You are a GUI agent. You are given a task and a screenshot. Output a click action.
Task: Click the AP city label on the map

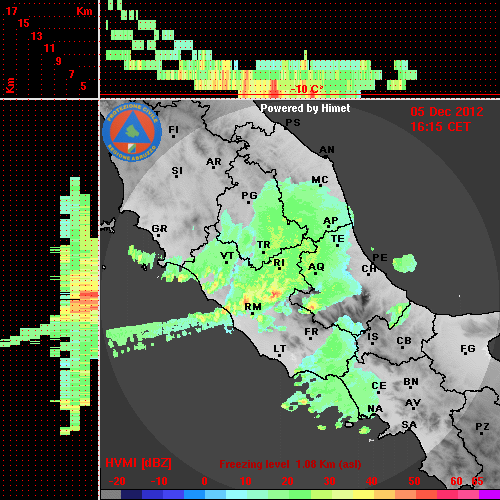pyautogui.click(x=330, y=221)
